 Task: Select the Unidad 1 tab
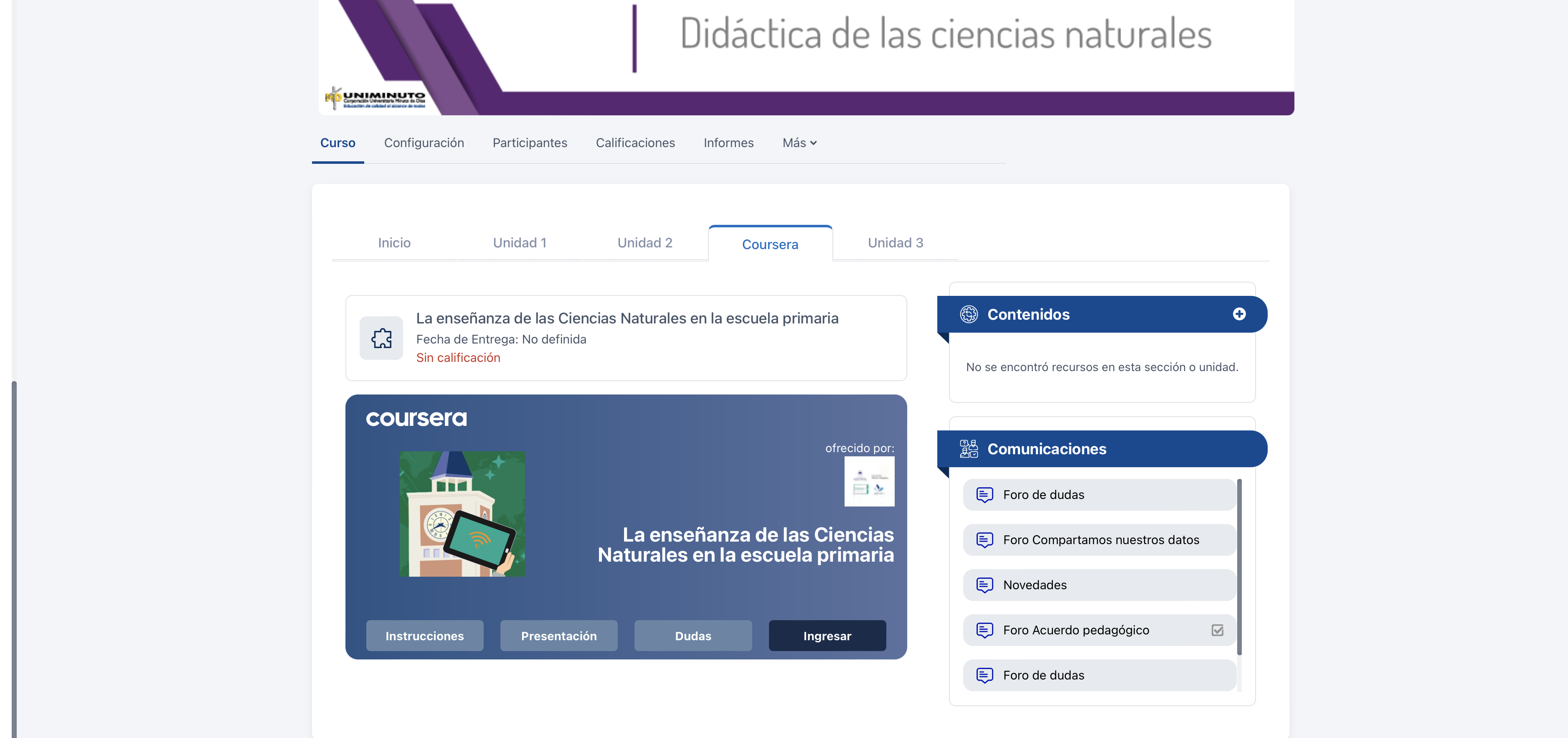[519, 242]
